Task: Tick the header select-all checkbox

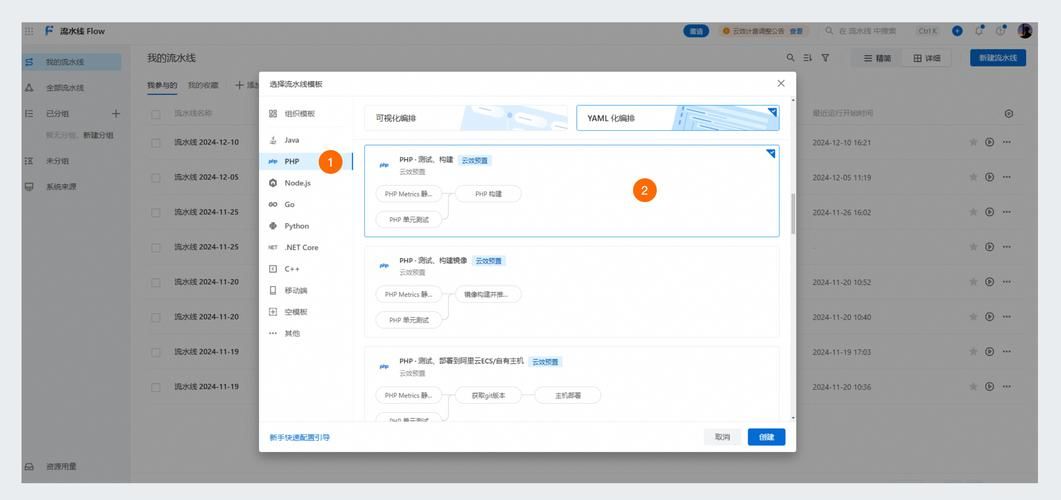Action: (156, 114)
